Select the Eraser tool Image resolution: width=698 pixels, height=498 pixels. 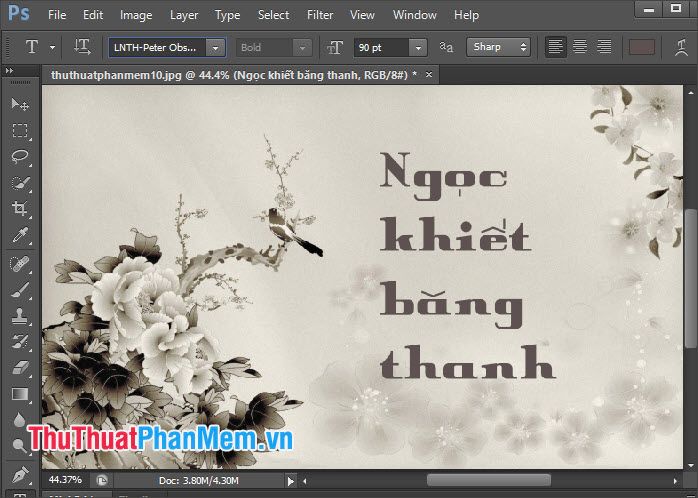point(20,368)
